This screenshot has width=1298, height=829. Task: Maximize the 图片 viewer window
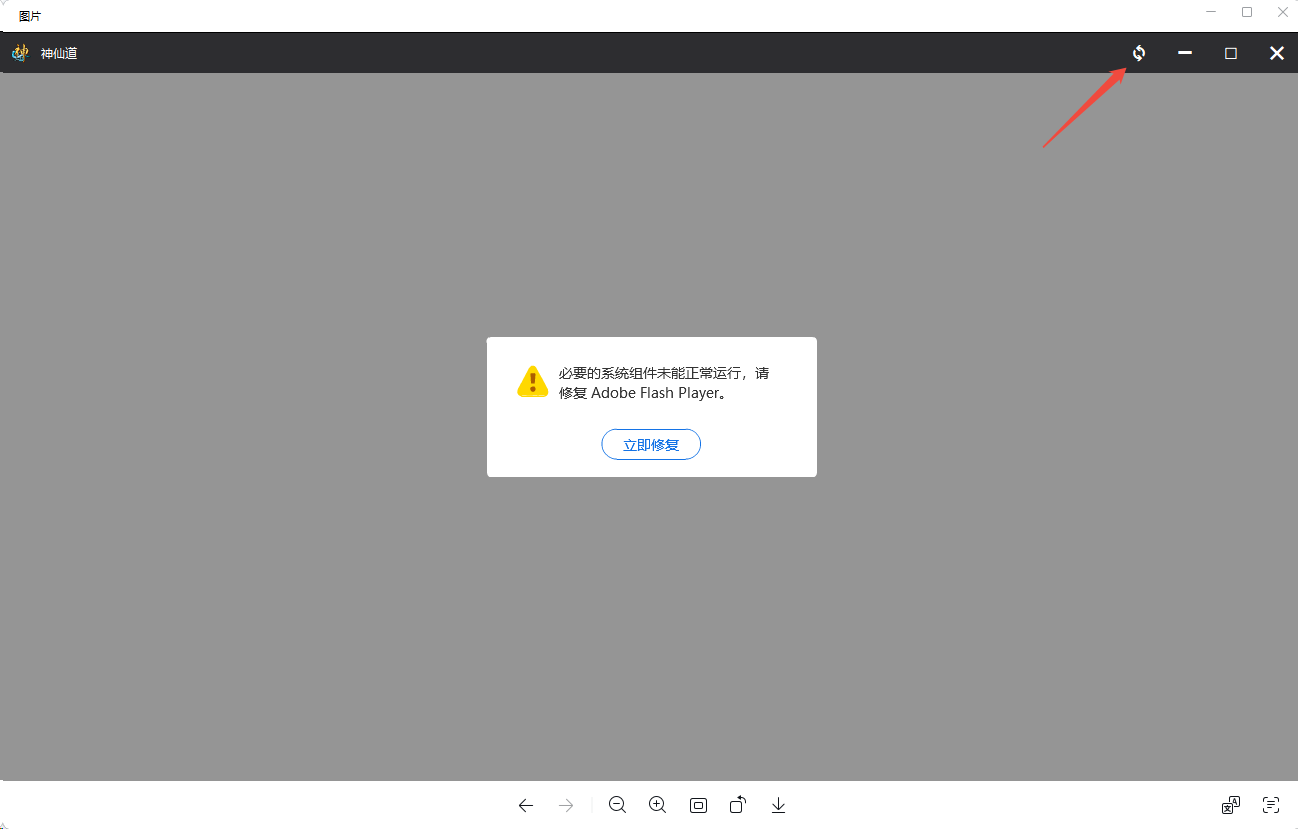[1247, 13]
